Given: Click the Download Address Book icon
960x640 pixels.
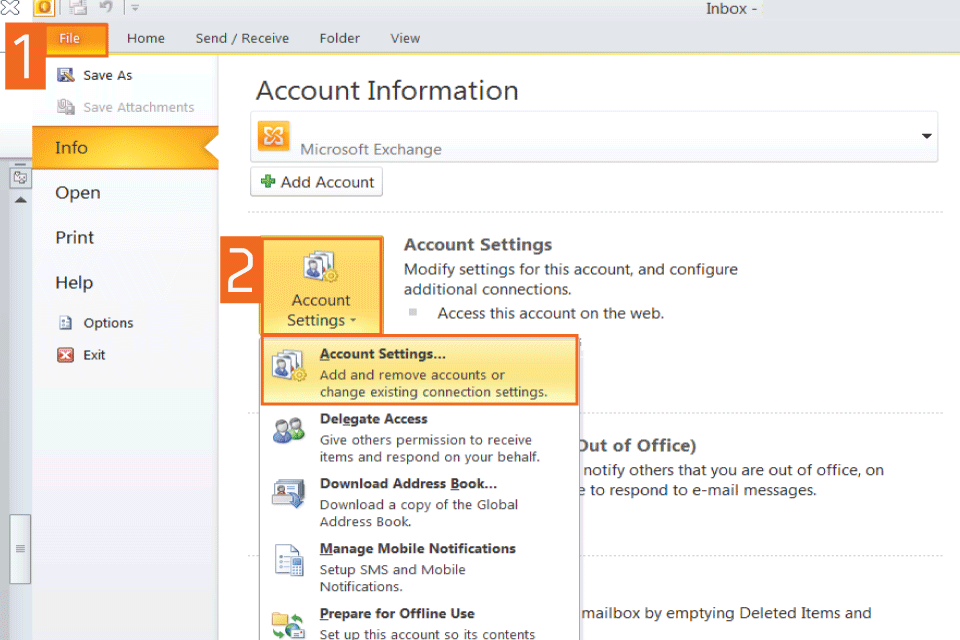Looking at the screenshot, I should pyautogui.click(x=288, y=495).
